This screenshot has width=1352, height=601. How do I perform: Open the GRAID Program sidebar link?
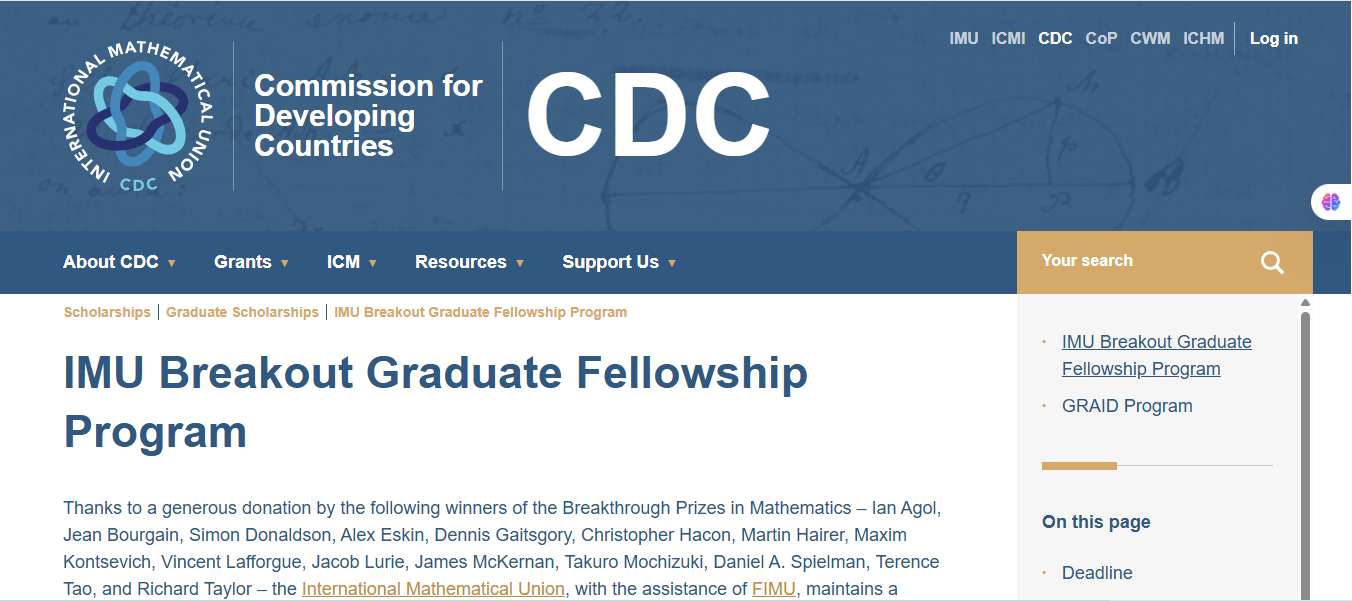tap(1127, 406)
